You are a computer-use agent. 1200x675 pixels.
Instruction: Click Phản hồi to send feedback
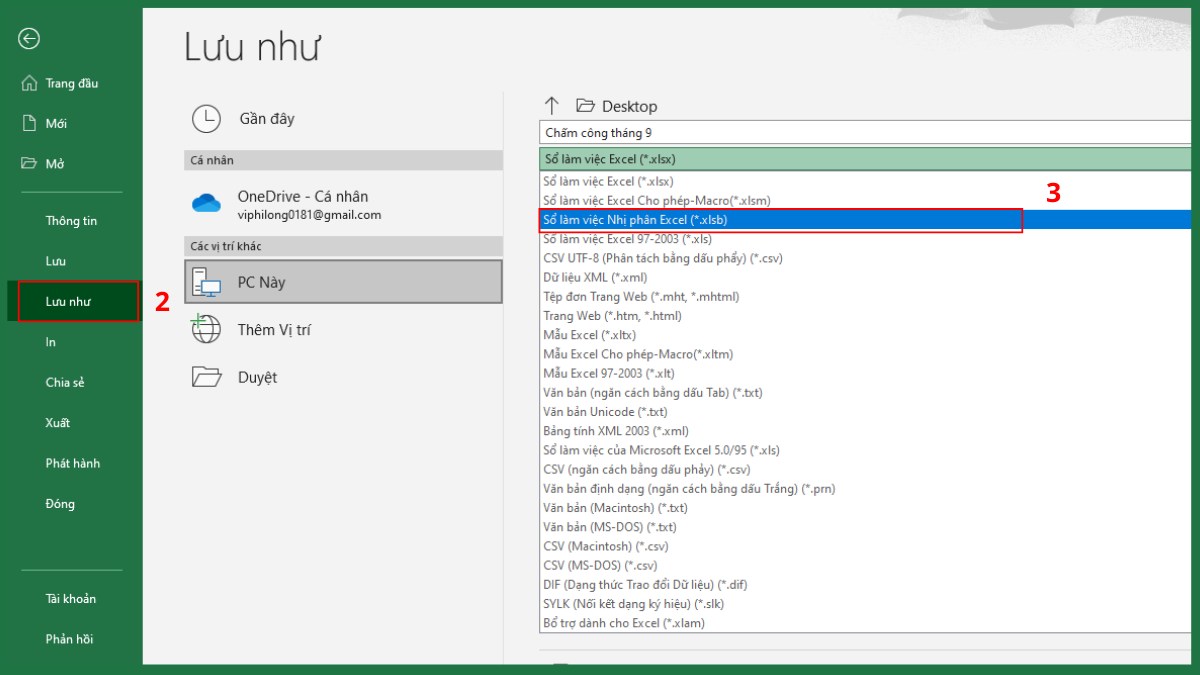pos(68,639)
